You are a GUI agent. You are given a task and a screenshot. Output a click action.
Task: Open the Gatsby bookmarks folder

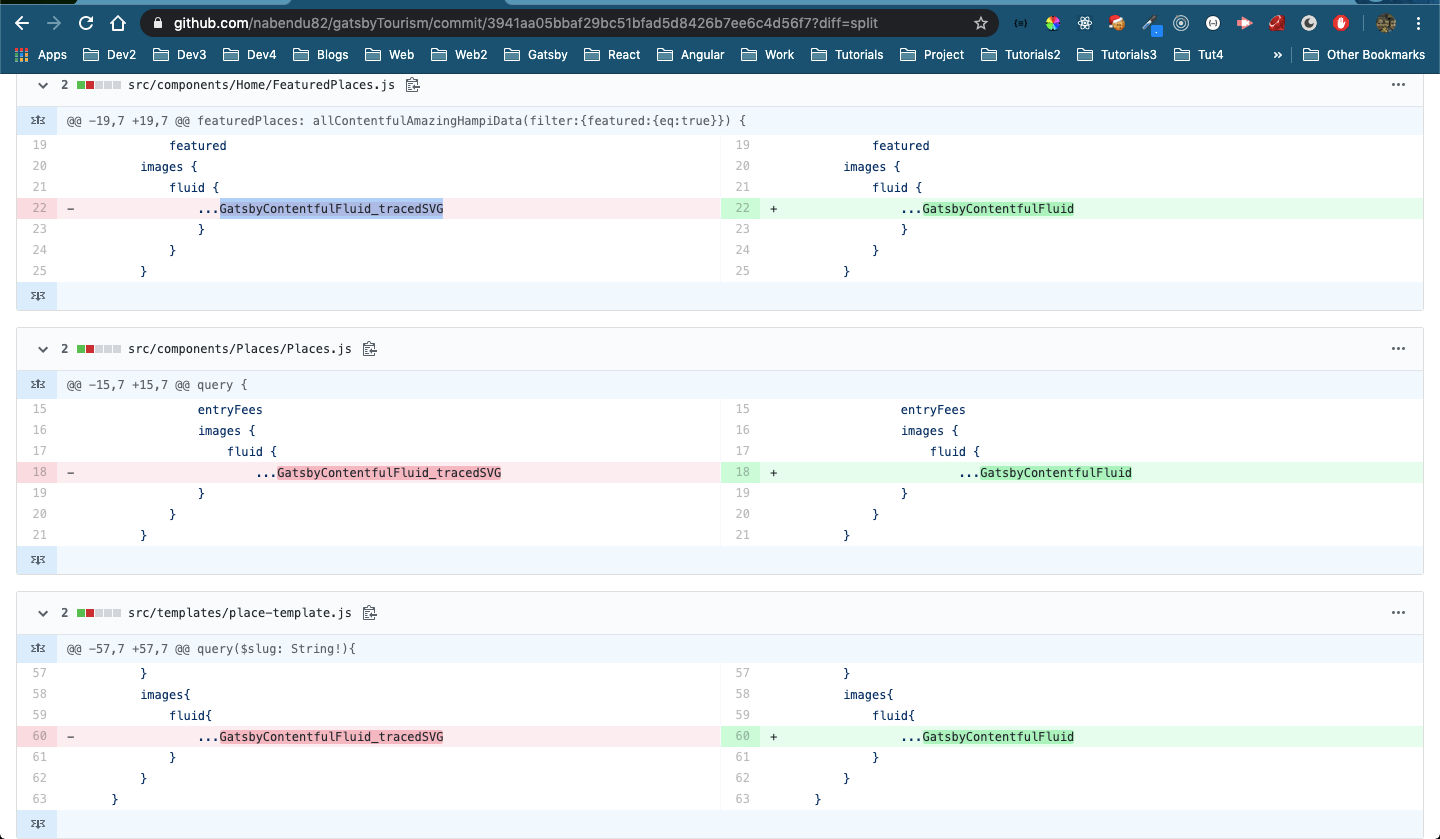(536, 54)
